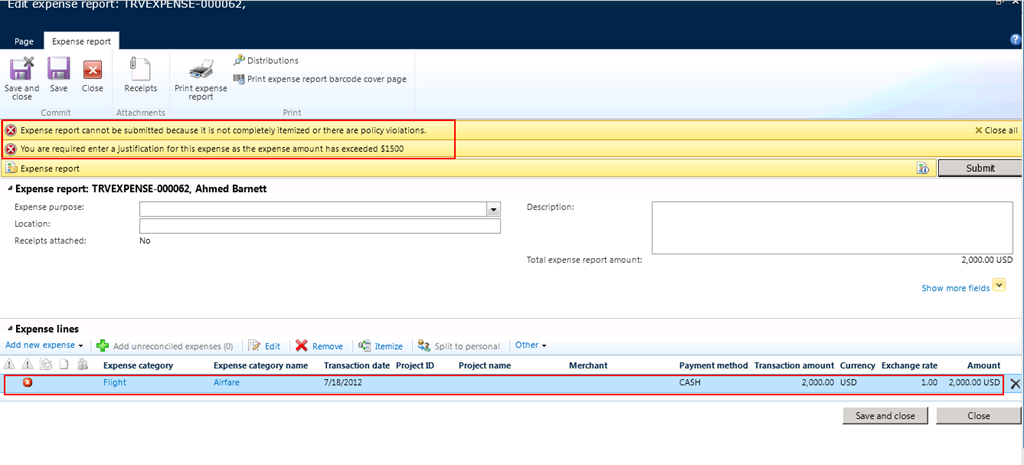
Task: Click the workflow info icon beside Submit
Action: pos(923,169)
